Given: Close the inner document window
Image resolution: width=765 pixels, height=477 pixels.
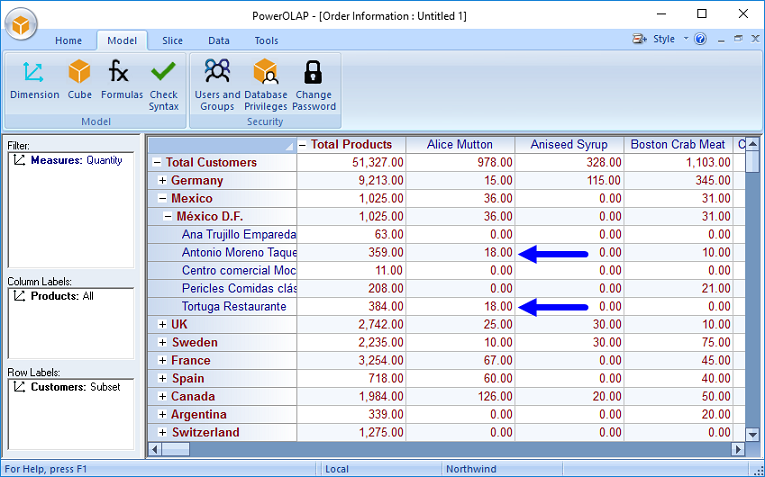Looking at the screenshot, I should (x=755, y=39).
